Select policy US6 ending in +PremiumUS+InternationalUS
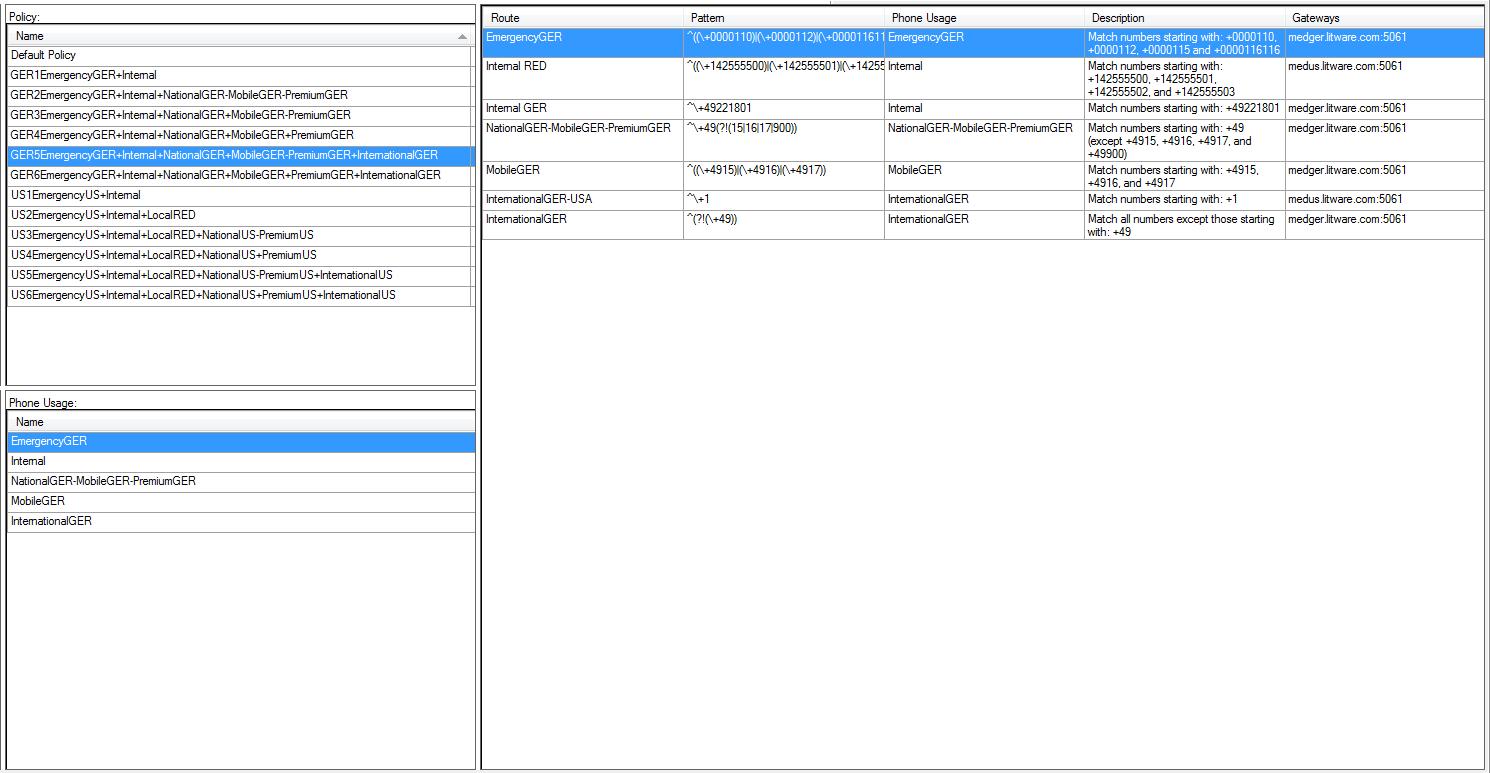The width and height of the screenshot is (1492, 773). 240,296
